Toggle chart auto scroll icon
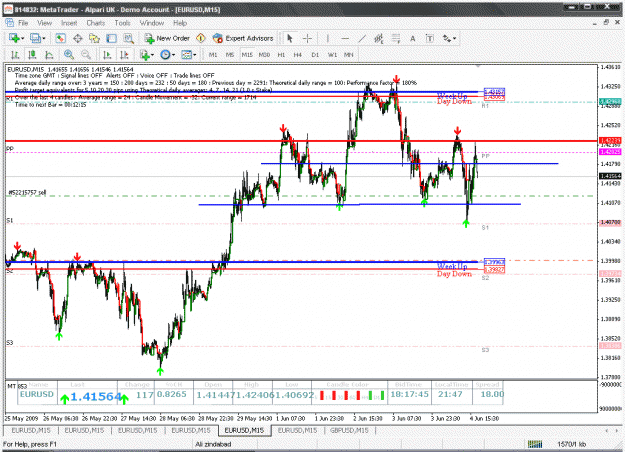Viewport: 625px width, 452px height. click(107, 55)
